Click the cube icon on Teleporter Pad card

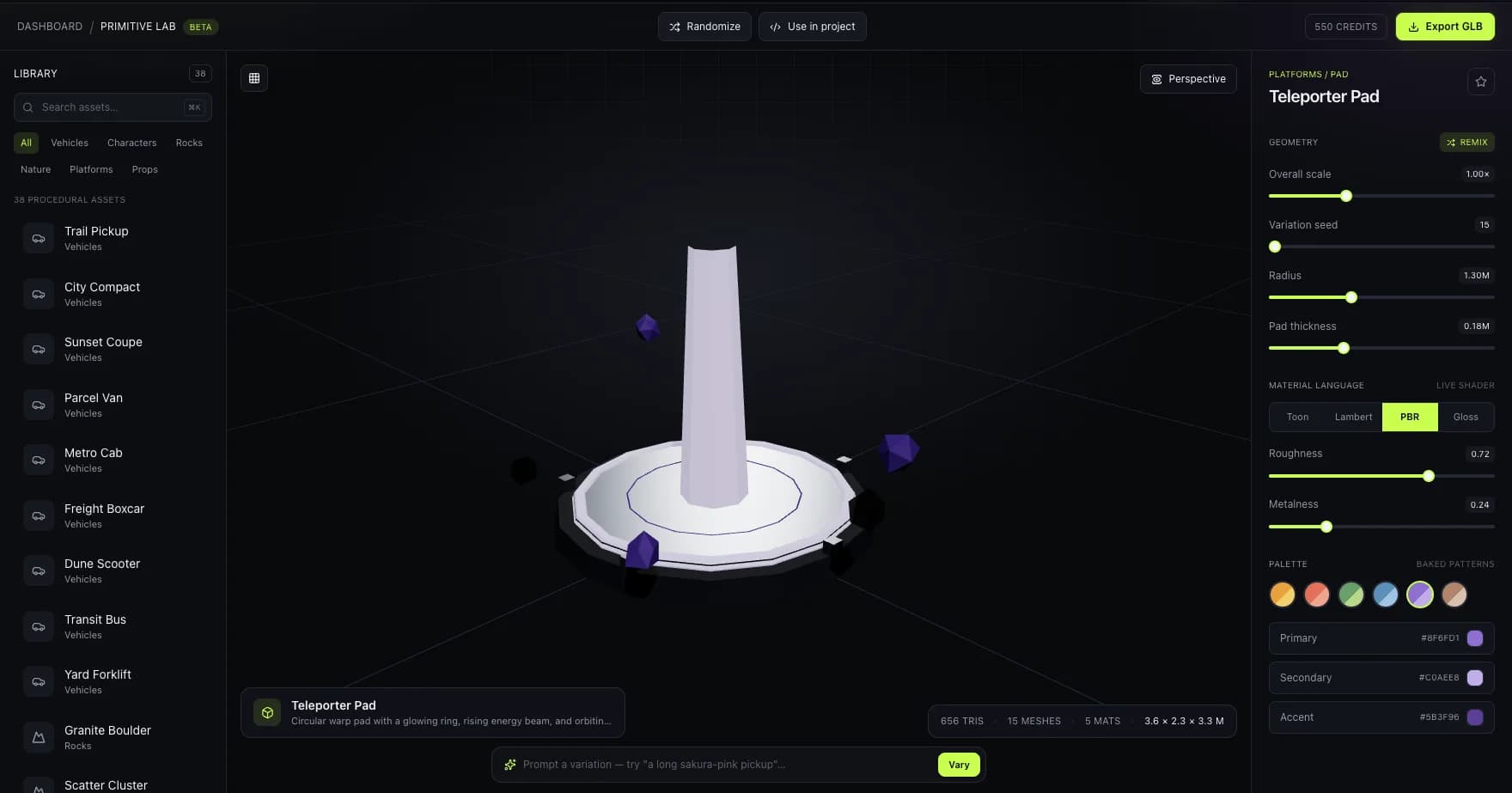(267, 712)
